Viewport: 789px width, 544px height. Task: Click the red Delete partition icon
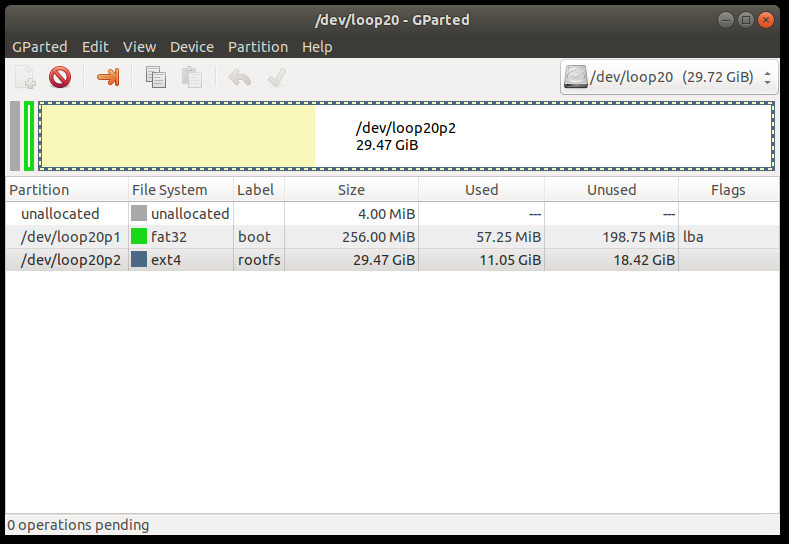click(60, 77)
